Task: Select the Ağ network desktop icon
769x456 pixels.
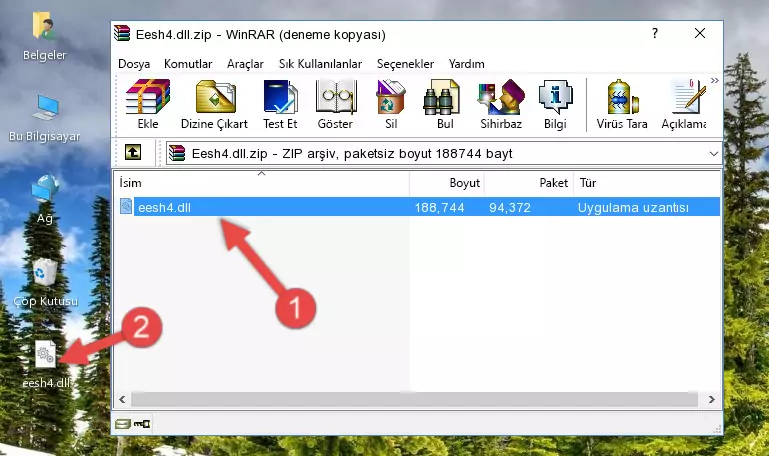Action: click(x=45, y=200)
